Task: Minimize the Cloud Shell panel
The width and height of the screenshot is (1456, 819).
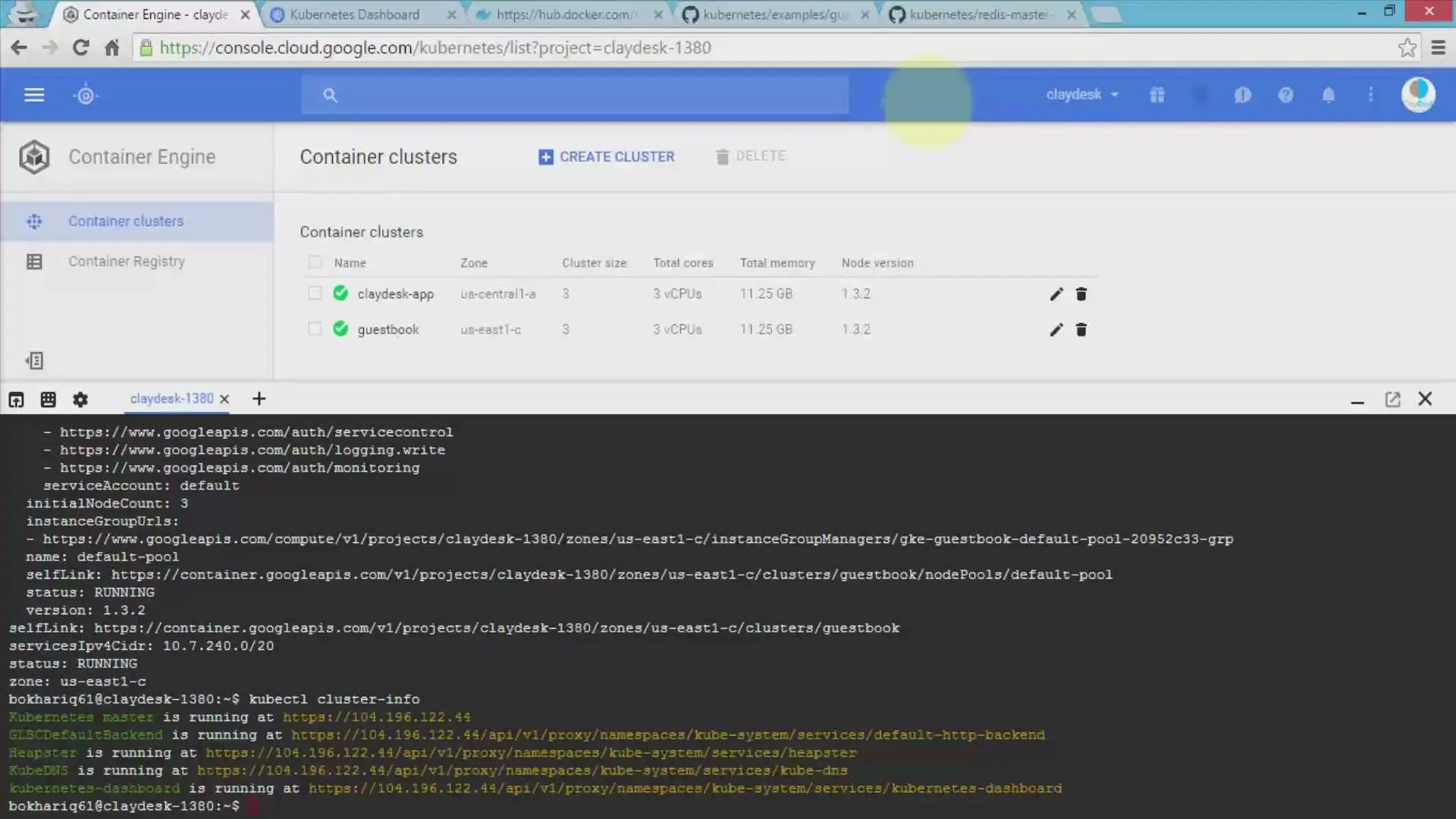Action: point(1357,401)
